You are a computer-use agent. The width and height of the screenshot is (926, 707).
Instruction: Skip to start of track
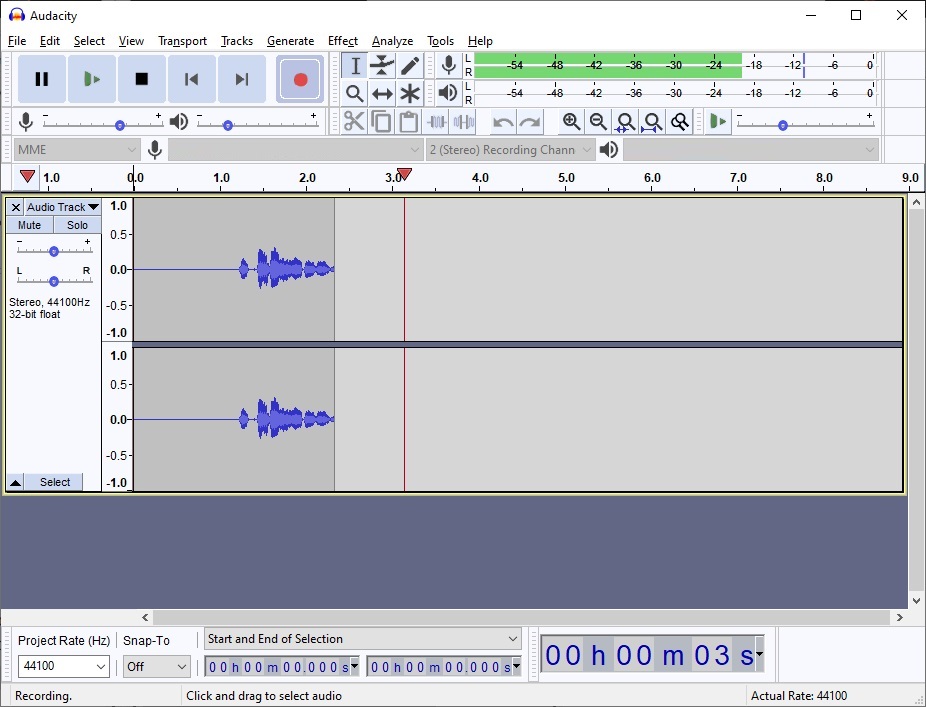click(191, 79)
